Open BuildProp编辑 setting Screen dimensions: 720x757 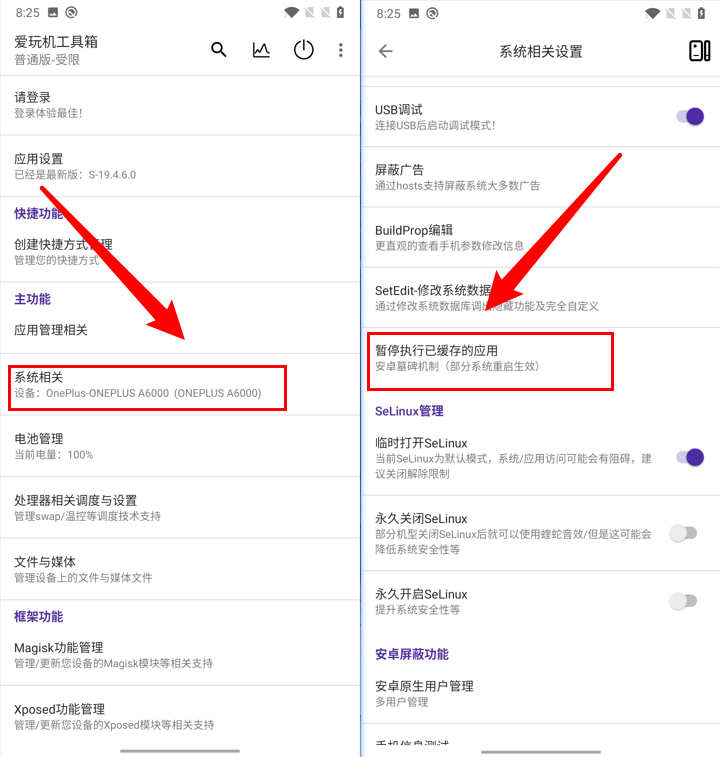coord(540,238)
